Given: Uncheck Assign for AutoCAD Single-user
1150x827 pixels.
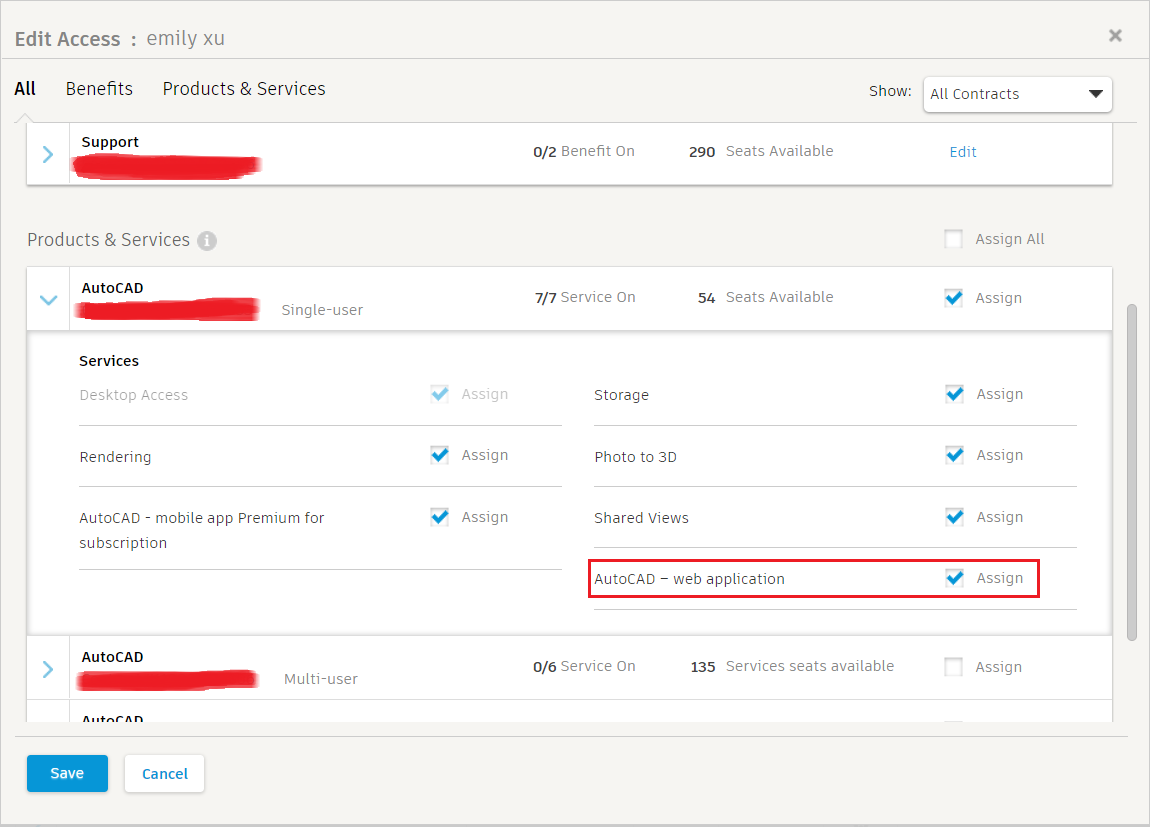Looking at the screenshot, I should click(954, 297).
